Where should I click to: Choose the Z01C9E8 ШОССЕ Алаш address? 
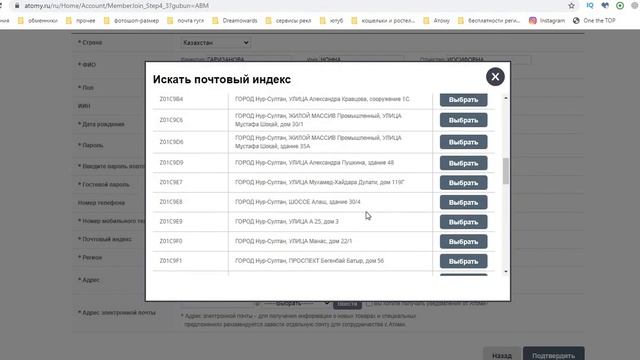[x=463, y=202]
